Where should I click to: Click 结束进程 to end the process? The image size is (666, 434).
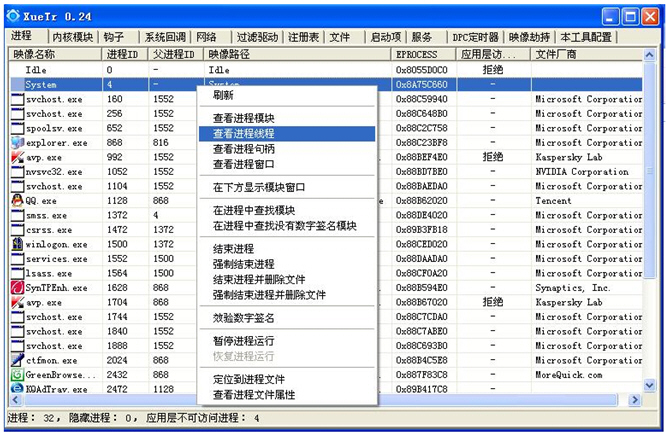233,249
